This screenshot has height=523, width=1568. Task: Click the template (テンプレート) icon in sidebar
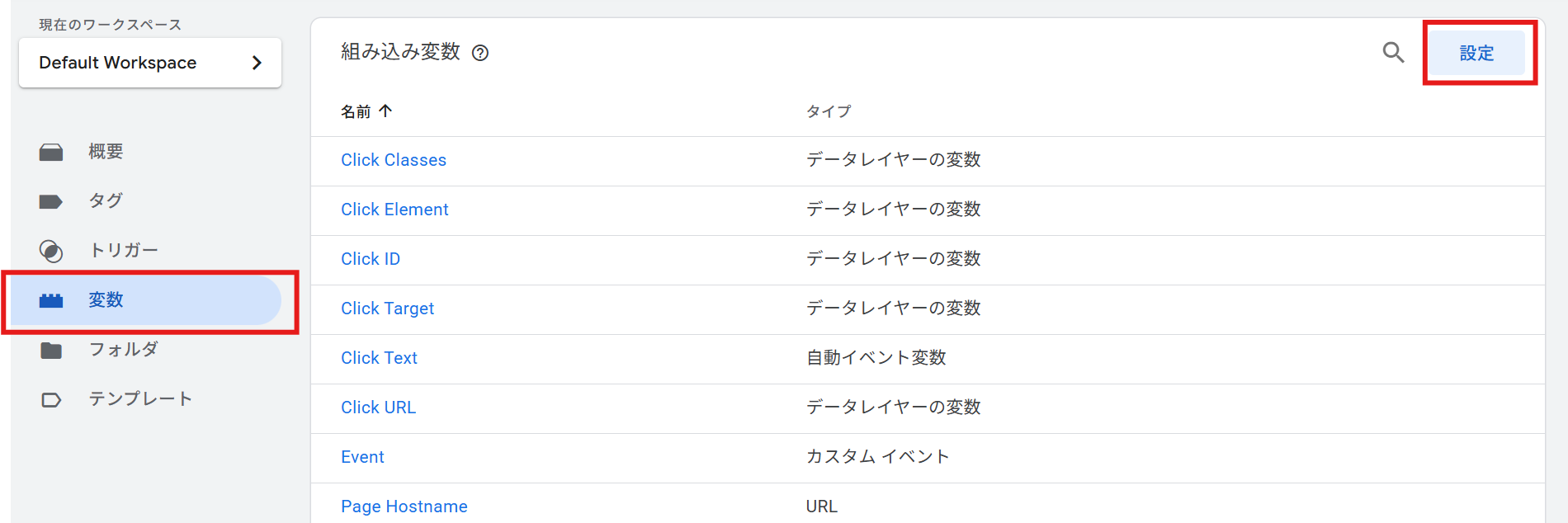click(51, 400)
